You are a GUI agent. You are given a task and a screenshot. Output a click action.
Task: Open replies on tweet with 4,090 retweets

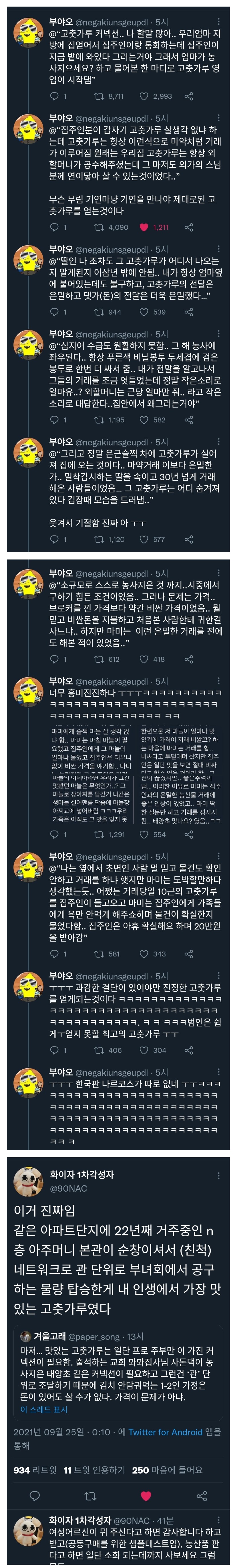[54, 227]
